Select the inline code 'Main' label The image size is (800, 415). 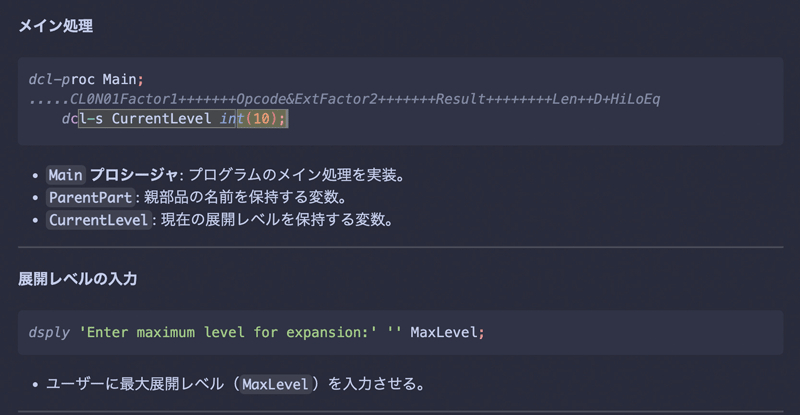65,175
